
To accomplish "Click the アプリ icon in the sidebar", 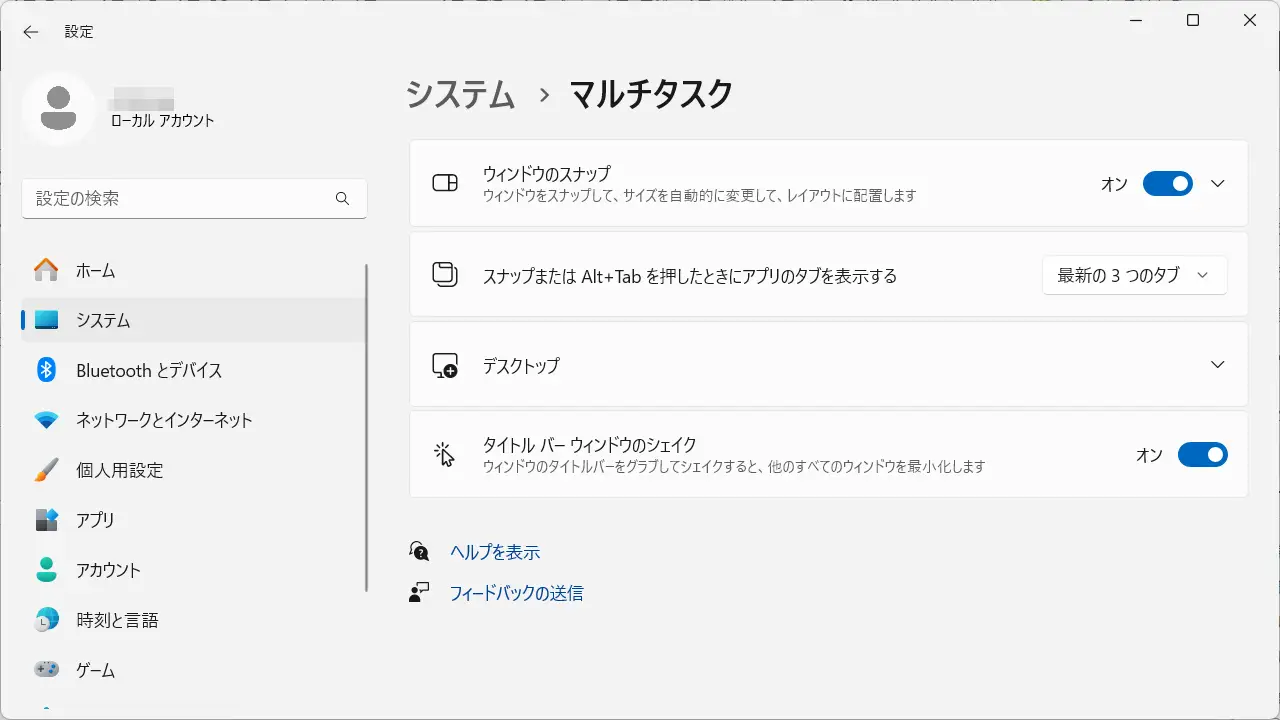I will (x=46, y=520).
